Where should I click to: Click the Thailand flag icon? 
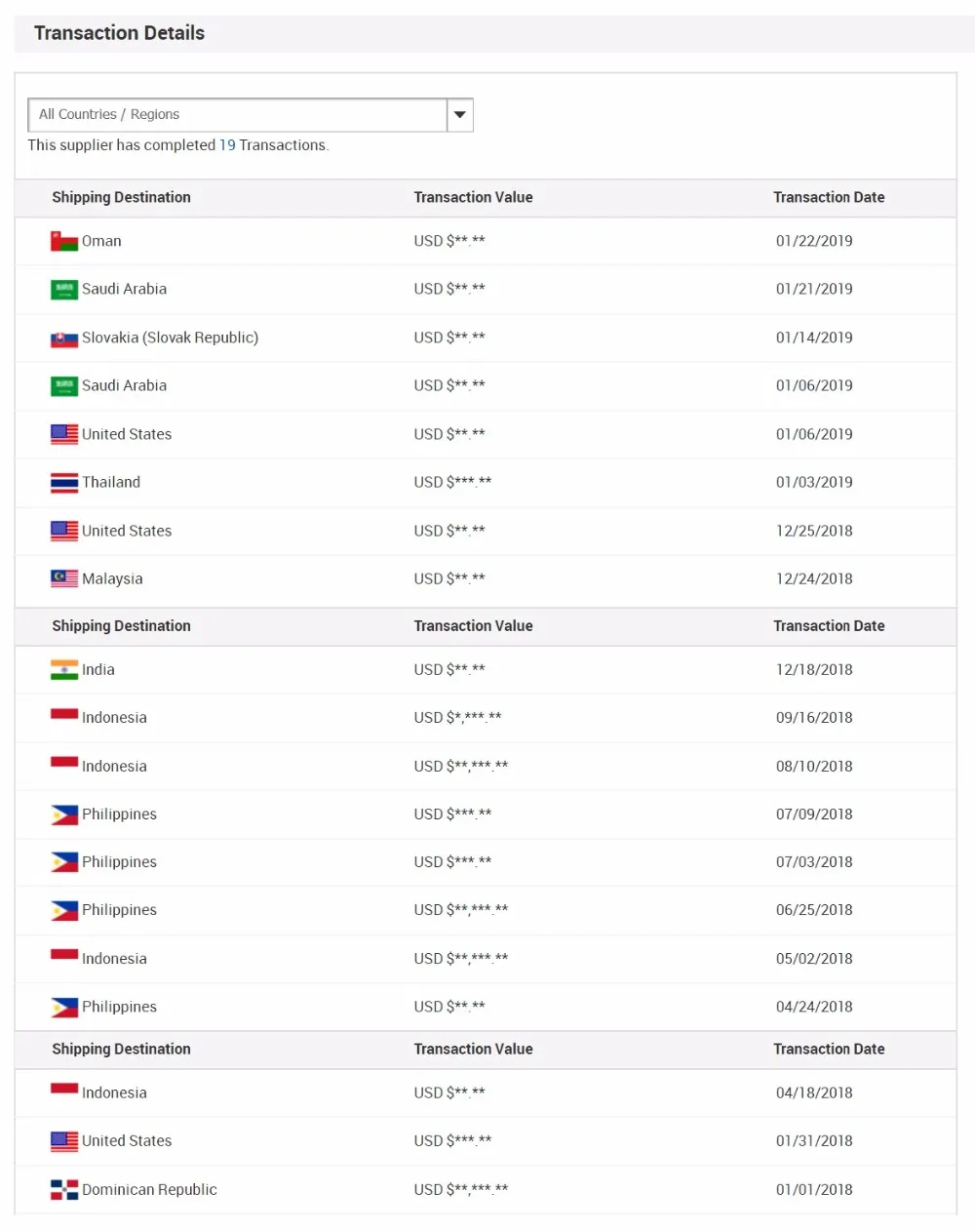(64, 483)
